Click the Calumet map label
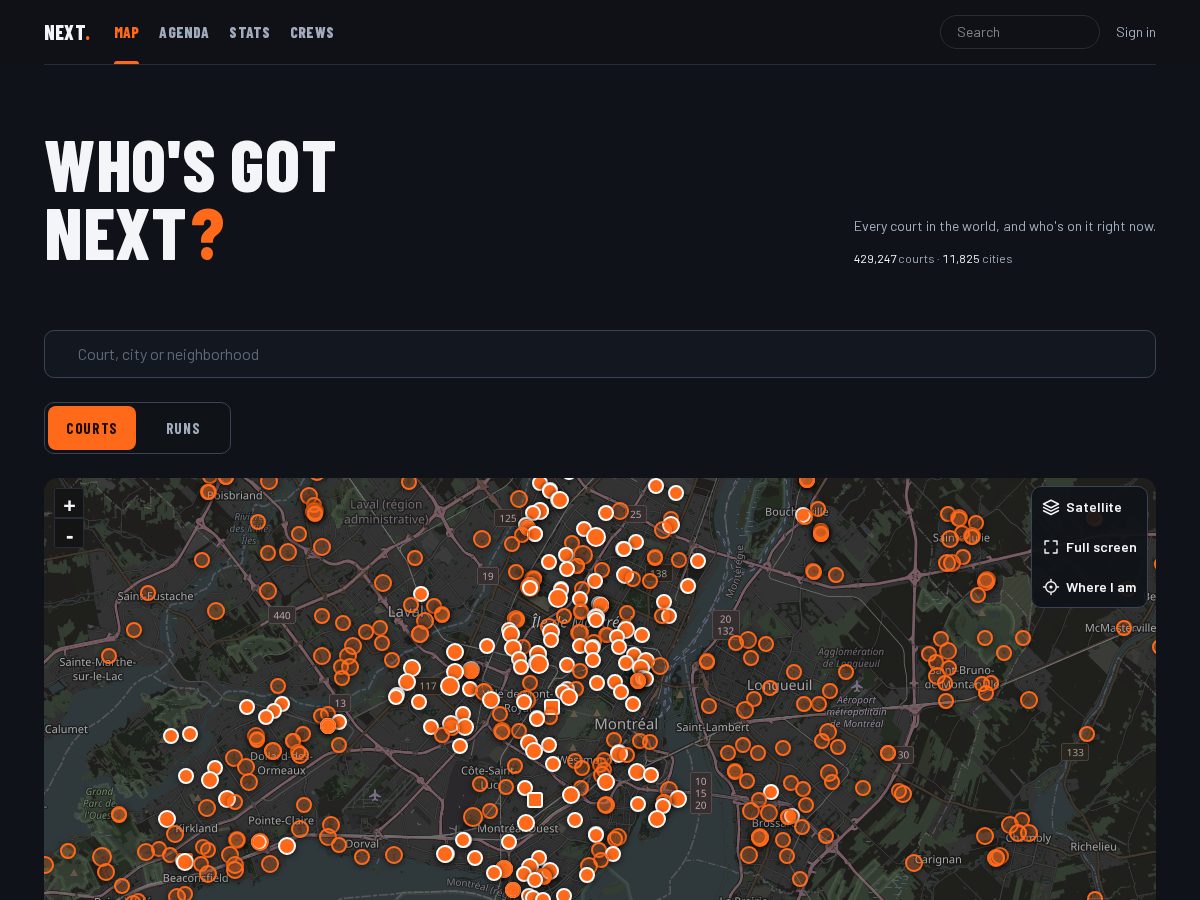 click(66, 729)
